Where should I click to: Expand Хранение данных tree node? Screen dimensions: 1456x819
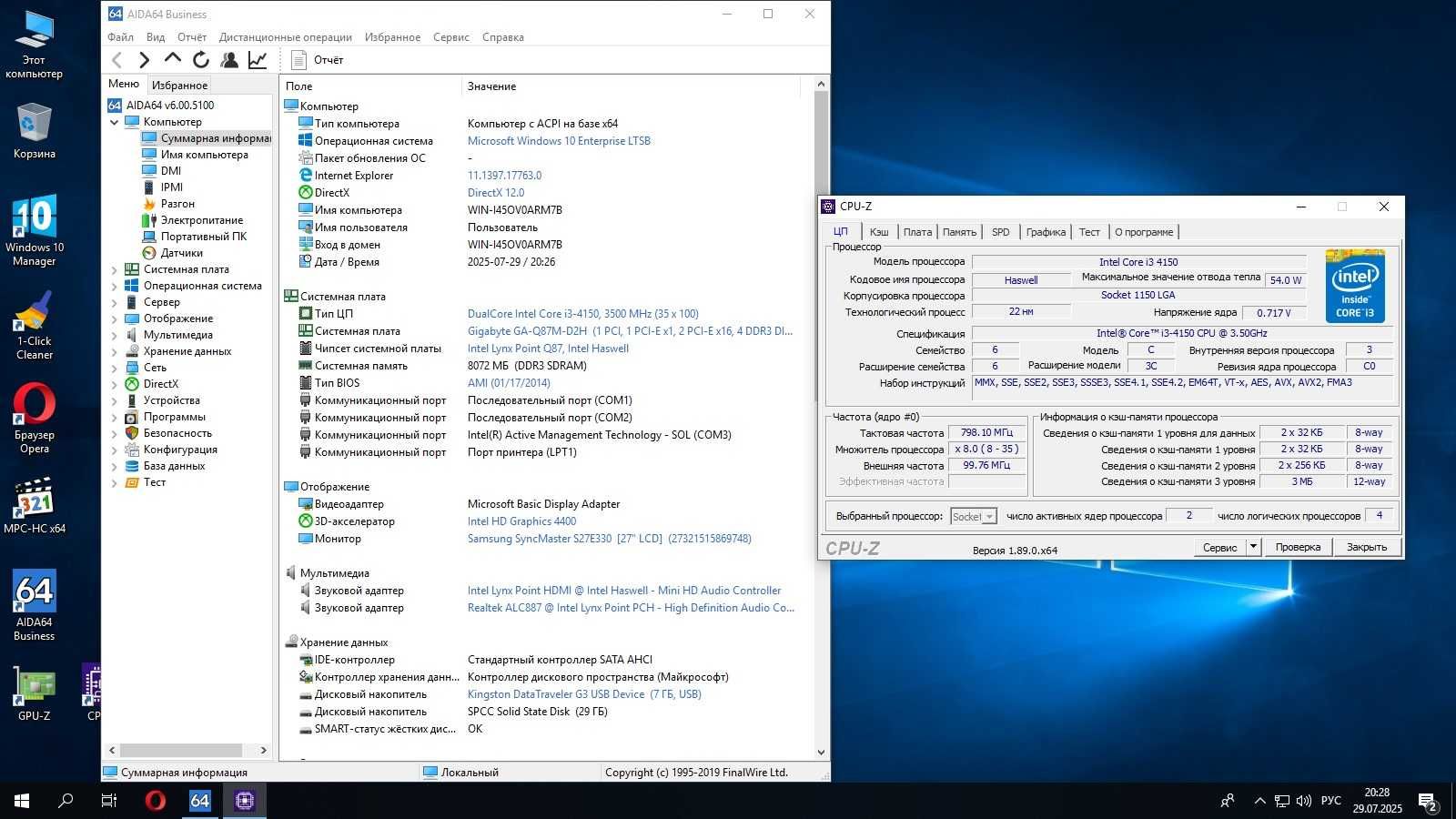click(115, 351)
